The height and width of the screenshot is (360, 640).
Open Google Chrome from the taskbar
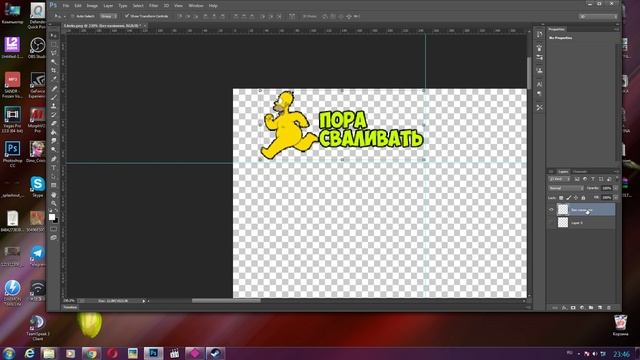pos(91,353)
